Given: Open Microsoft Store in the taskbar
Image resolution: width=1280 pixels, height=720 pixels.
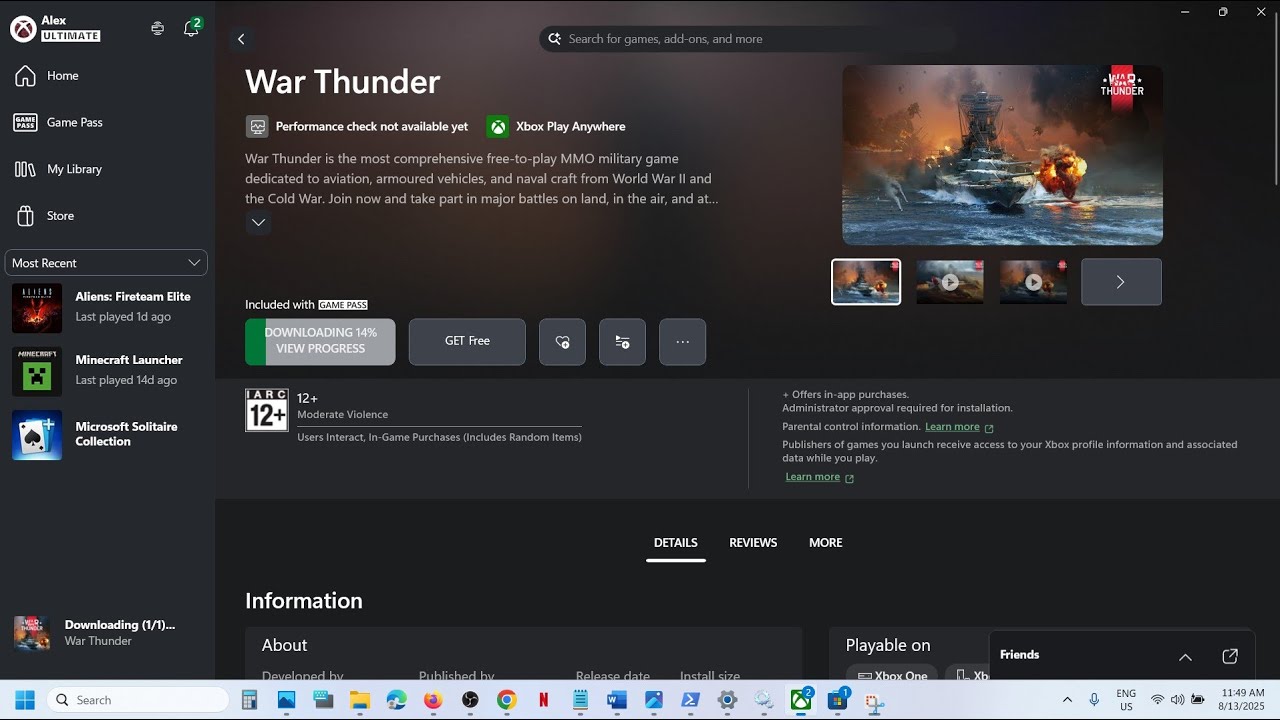Looking at the screenshot, I should click(x=838, y=700).
